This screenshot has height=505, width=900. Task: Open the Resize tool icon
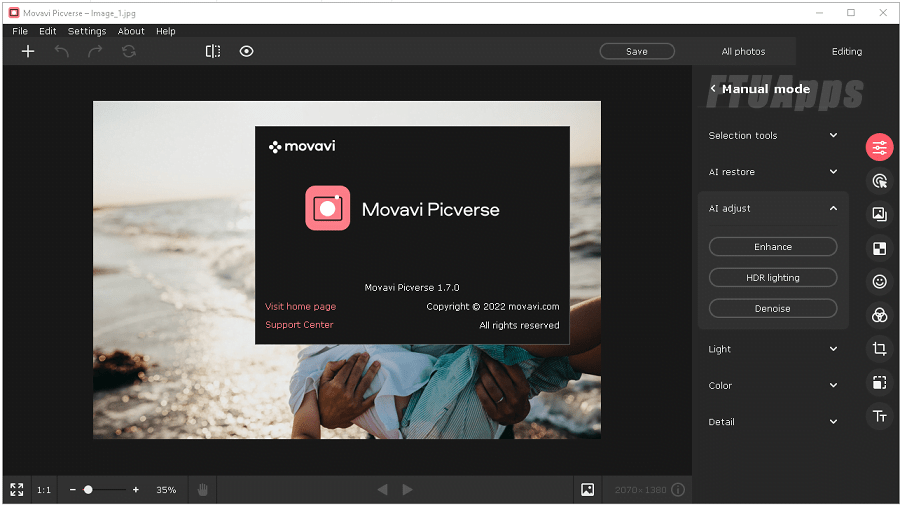(x=879, y=382)
